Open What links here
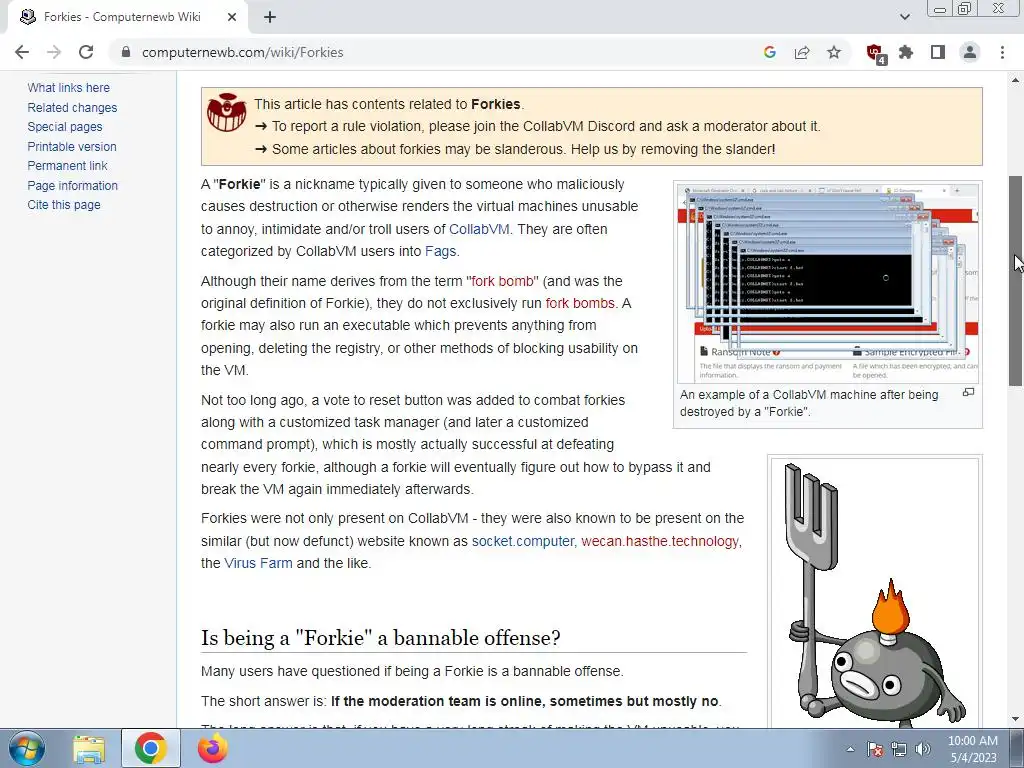1024x768 pixels. point(69,88)
